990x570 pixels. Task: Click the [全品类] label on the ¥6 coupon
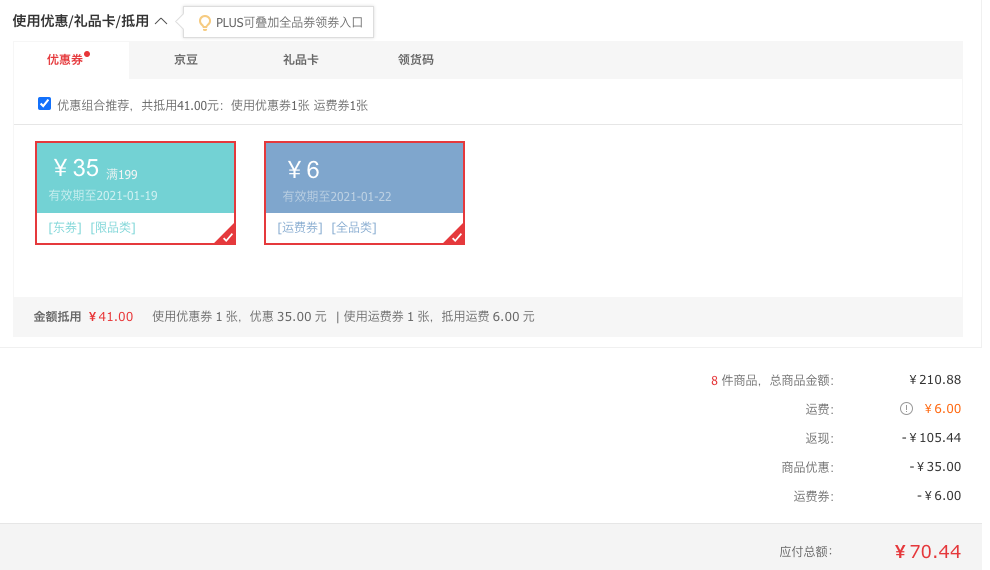354,228
